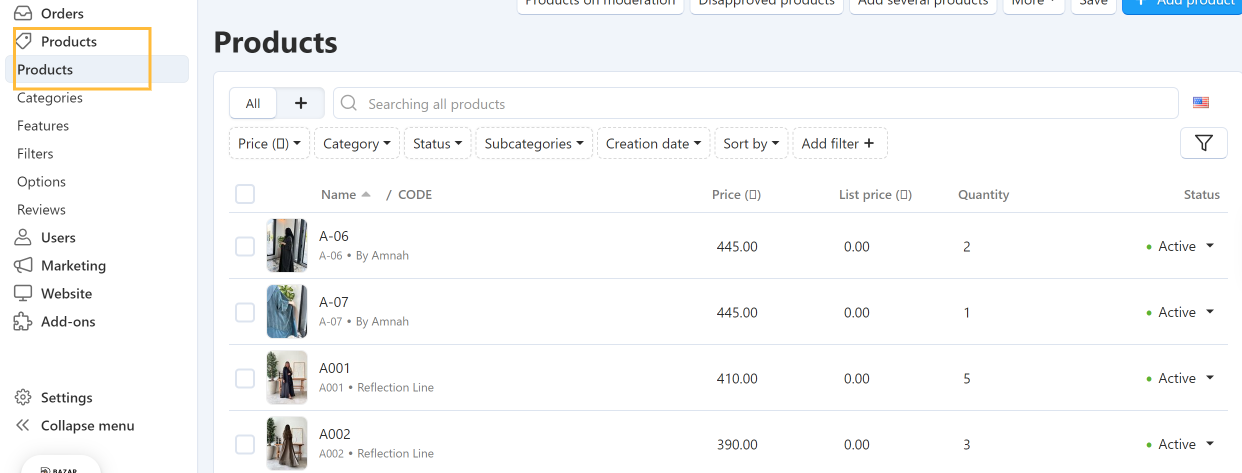Open Reviews in the sidebar
Viewport: 1242px width, 473px height.
click(x=41, y=210)
